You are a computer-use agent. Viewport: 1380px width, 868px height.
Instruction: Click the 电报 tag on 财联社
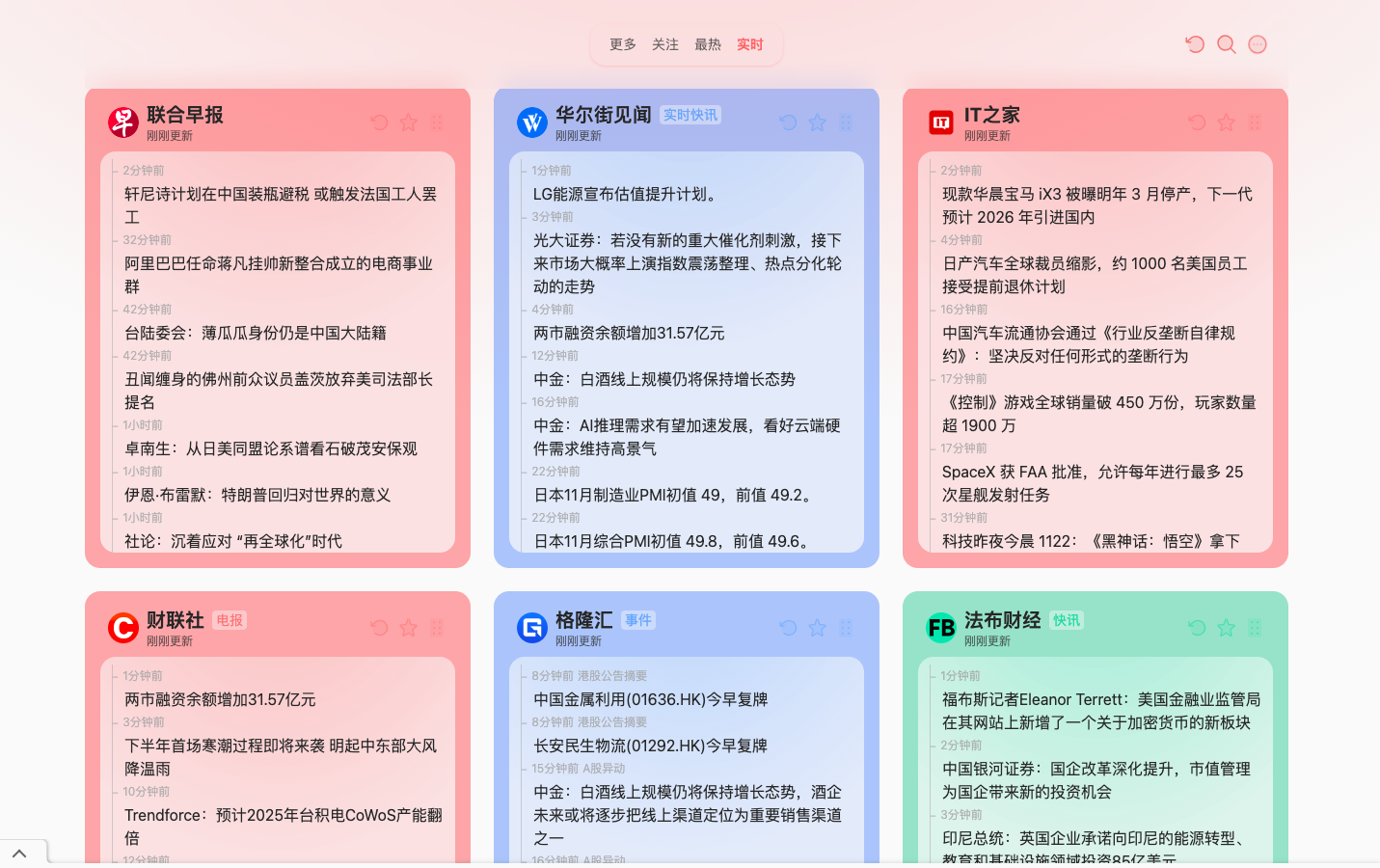click(230, 620)
